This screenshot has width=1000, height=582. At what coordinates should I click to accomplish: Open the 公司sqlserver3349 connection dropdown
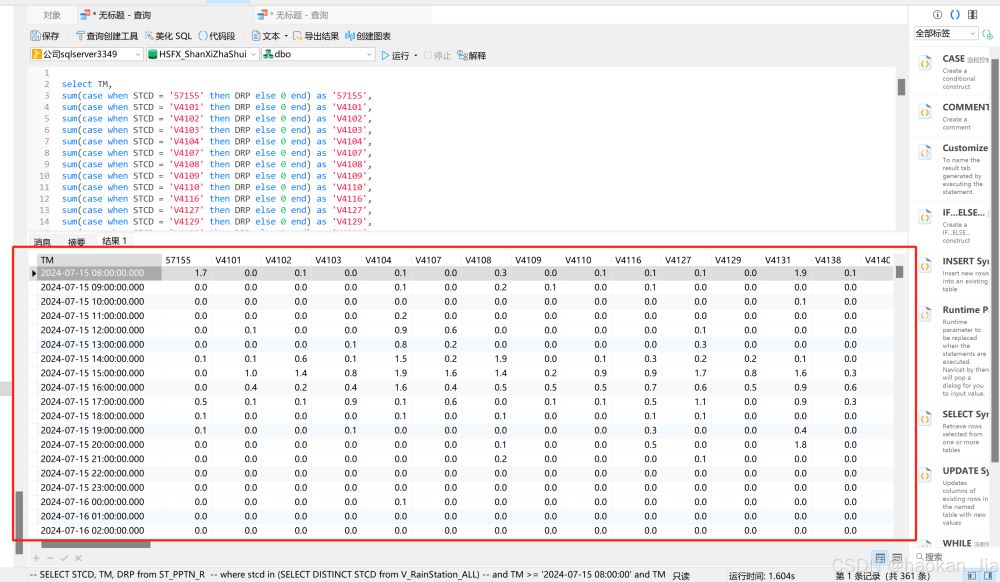point(86,54)
